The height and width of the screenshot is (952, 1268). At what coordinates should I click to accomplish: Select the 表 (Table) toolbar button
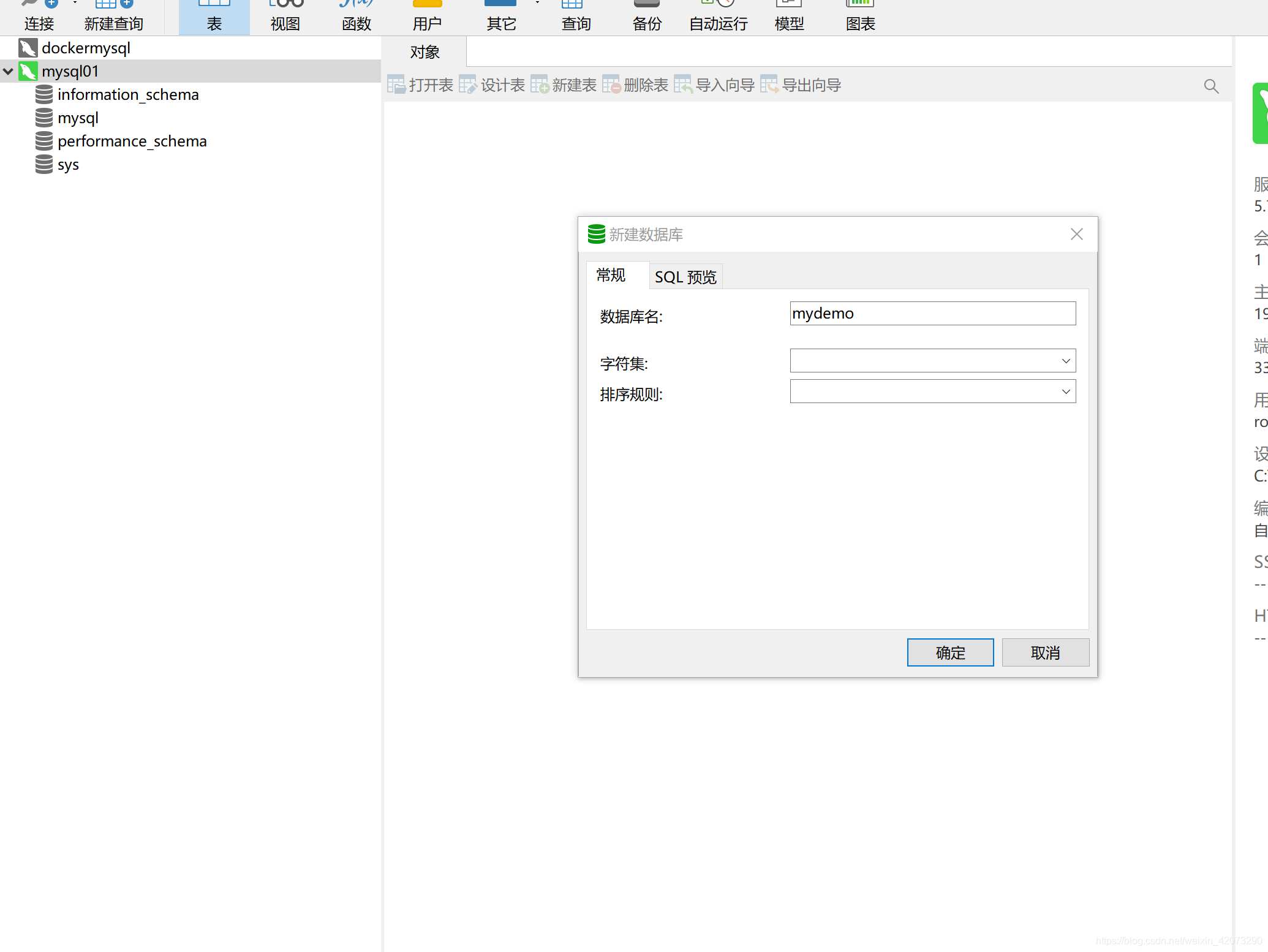point(214,17)
